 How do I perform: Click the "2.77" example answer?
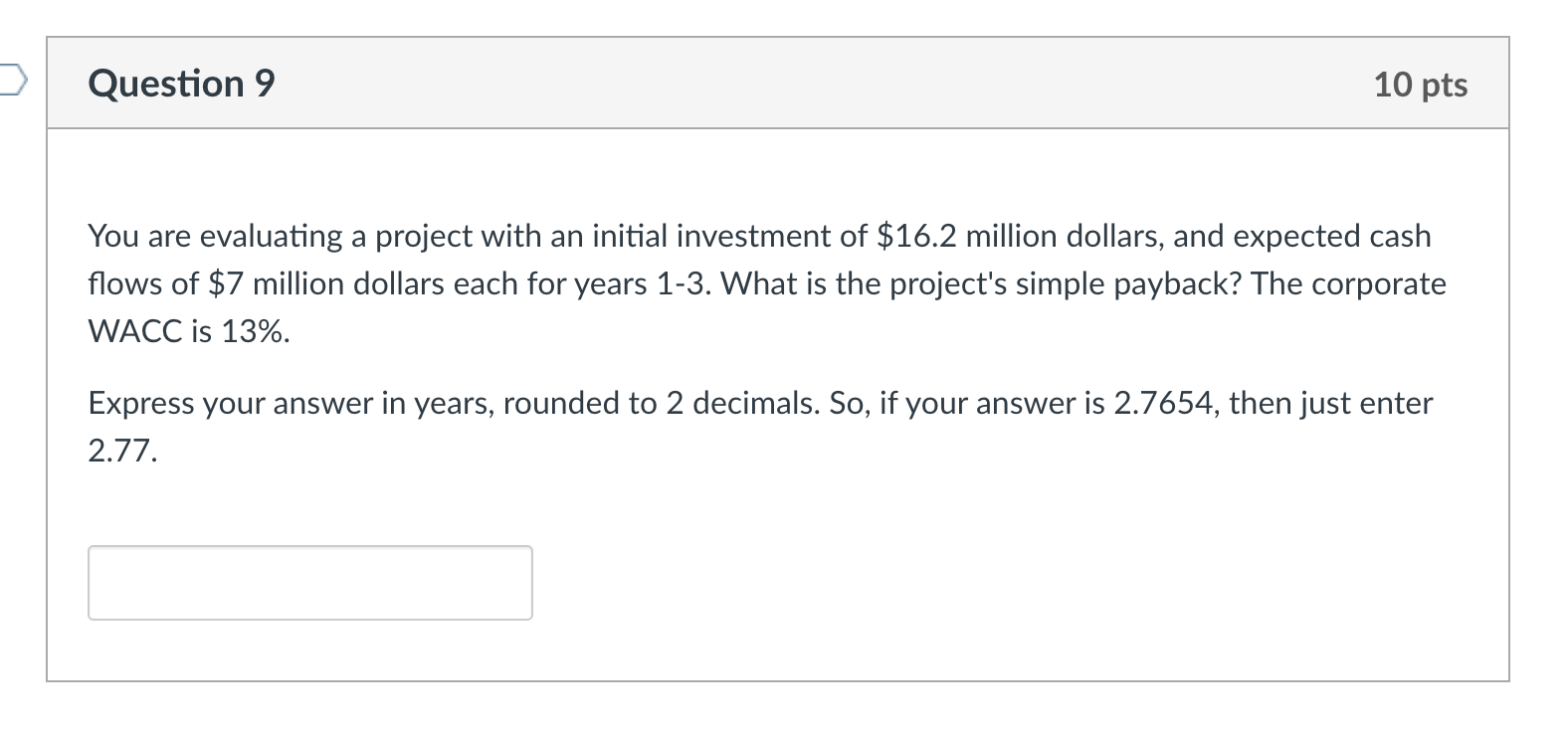click(x=121, y=452)
